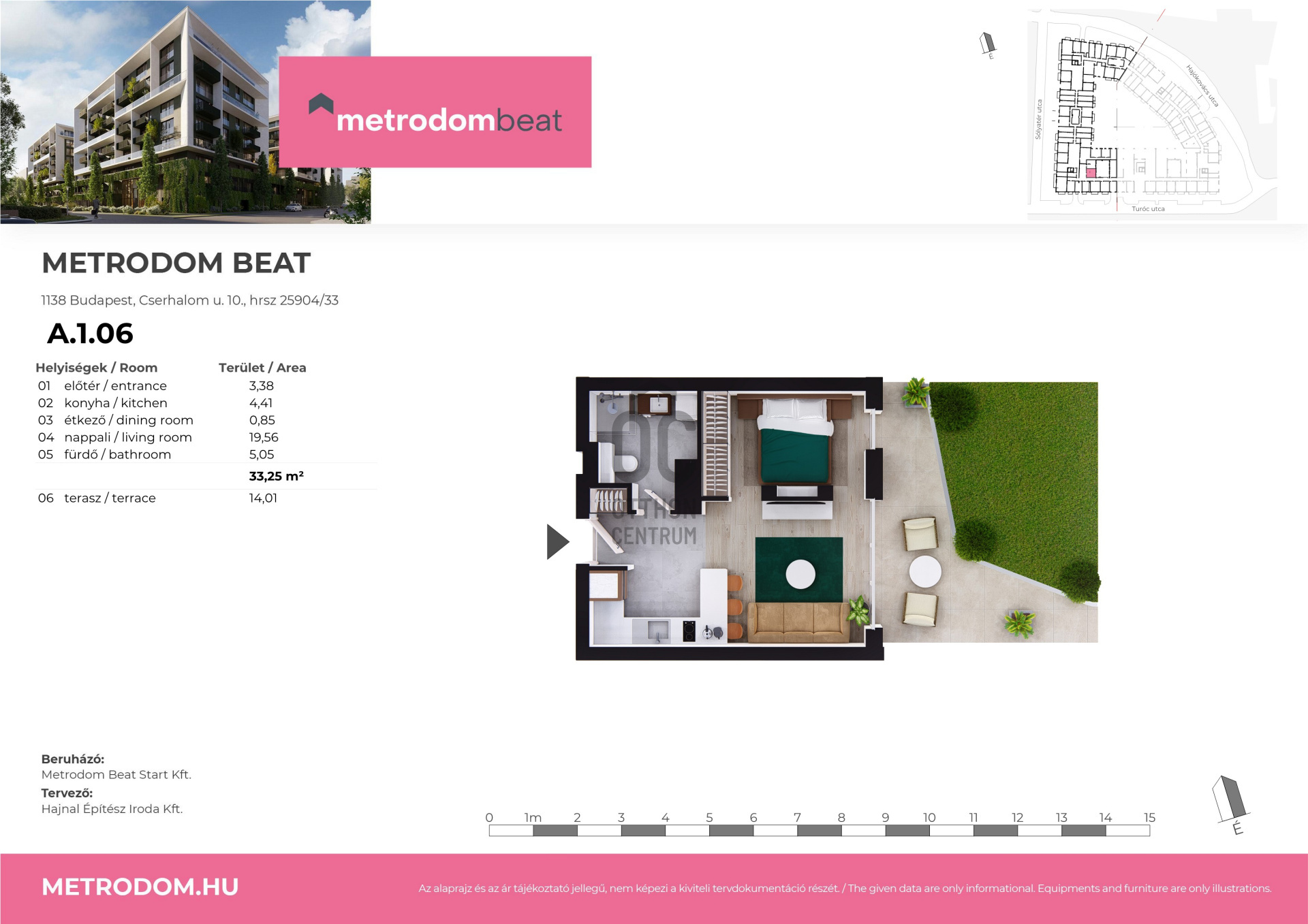
Task: Click the total area "33,25 m²"
Action: 277,476
